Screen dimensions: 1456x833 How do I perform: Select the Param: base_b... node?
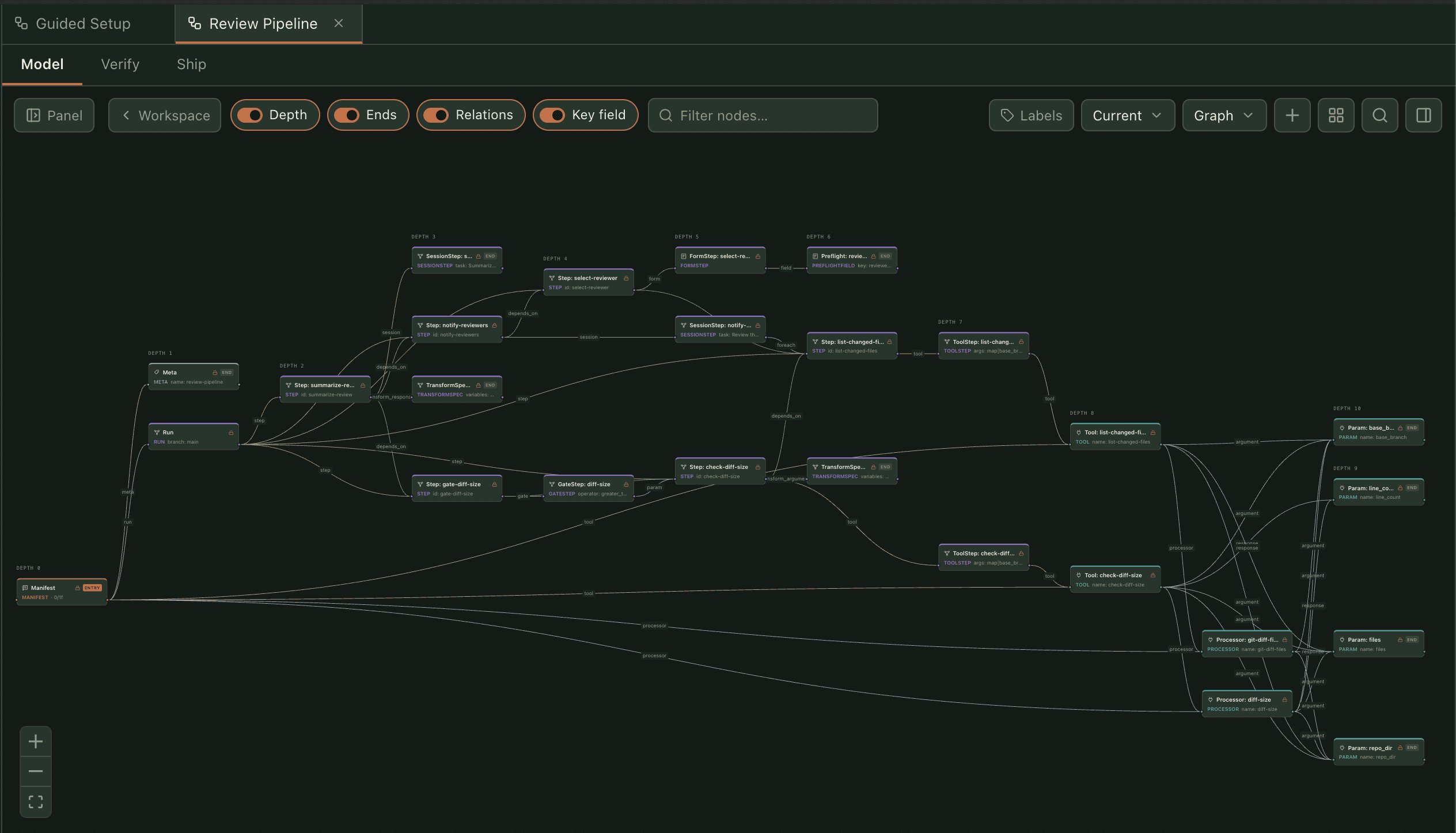click(1379, 432)
